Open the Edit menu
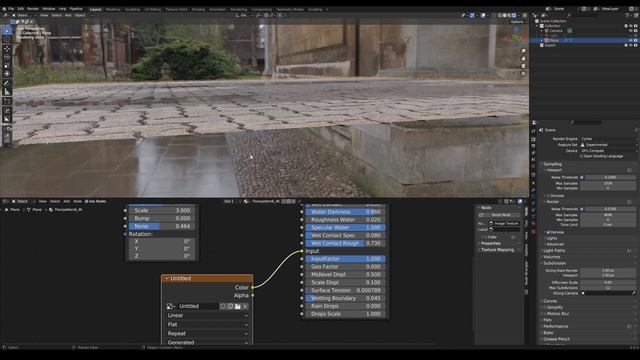This screenshot has height=360, width=640. pyautogui.click(x=20, y=9)
